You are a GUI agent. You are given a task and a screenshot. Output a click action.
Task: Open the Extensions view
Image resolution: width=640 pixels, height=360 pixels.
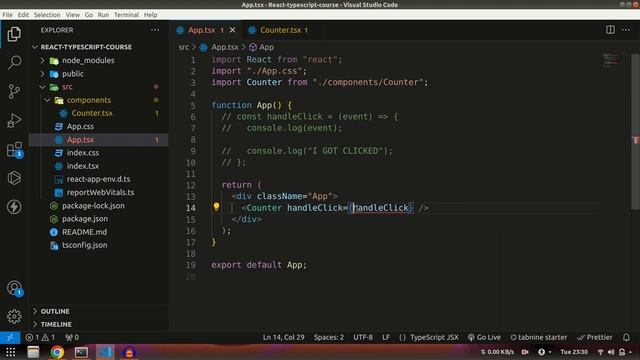[x=14, y=149]
